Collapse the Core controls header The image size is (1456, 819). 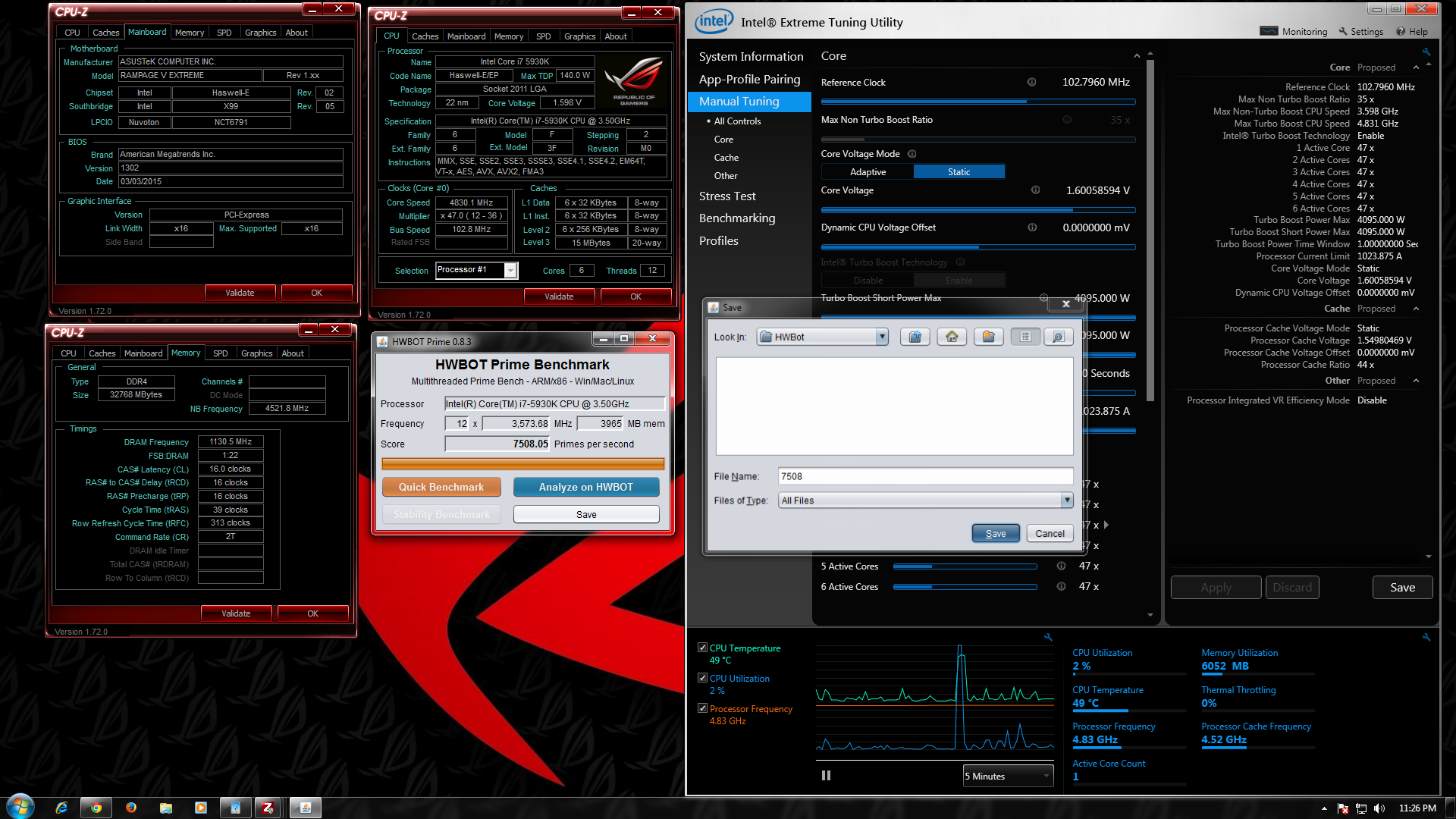coord(1136,56)
